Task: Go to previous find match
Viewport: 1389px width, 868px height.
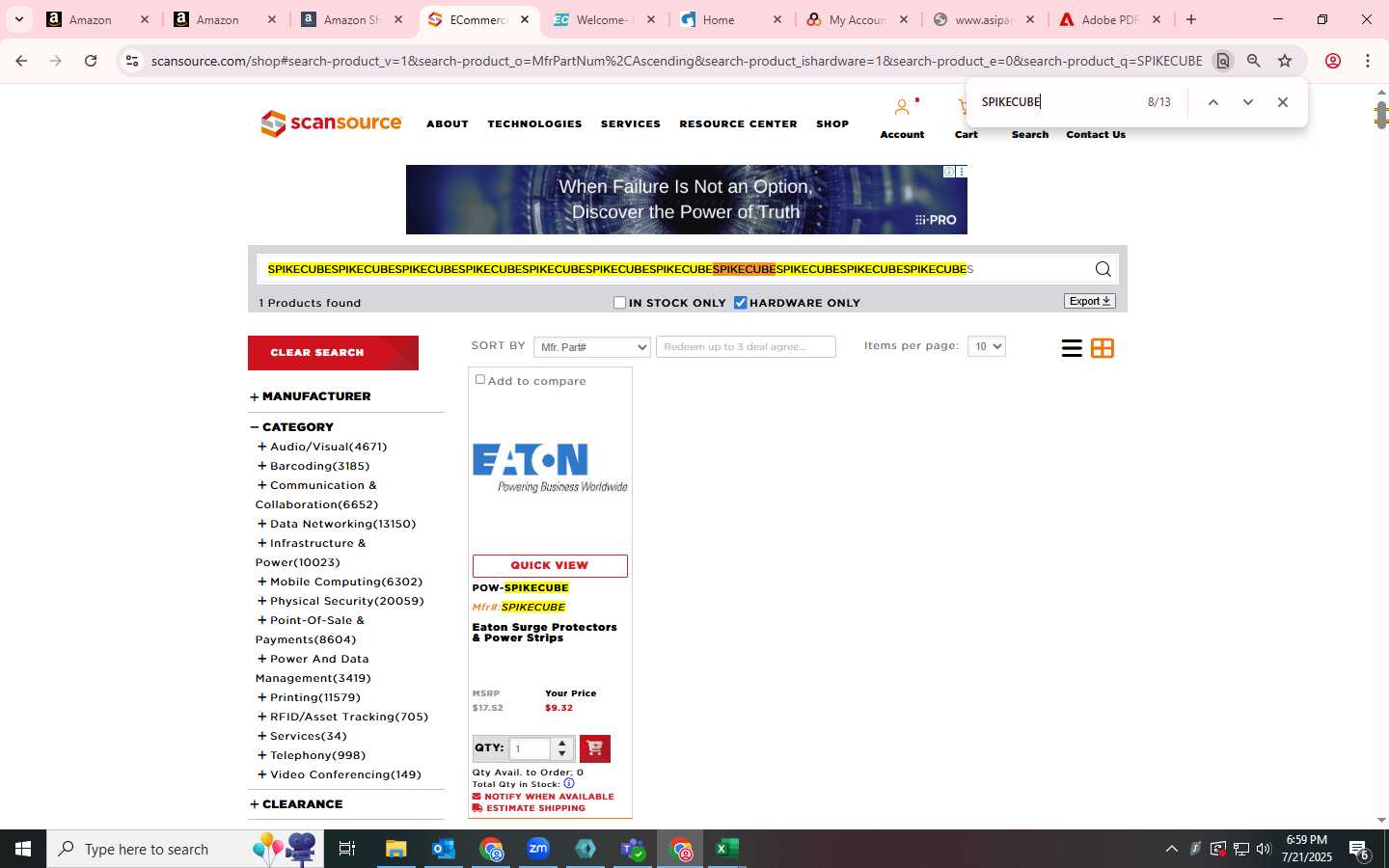Action: (x=1213, y=102)
